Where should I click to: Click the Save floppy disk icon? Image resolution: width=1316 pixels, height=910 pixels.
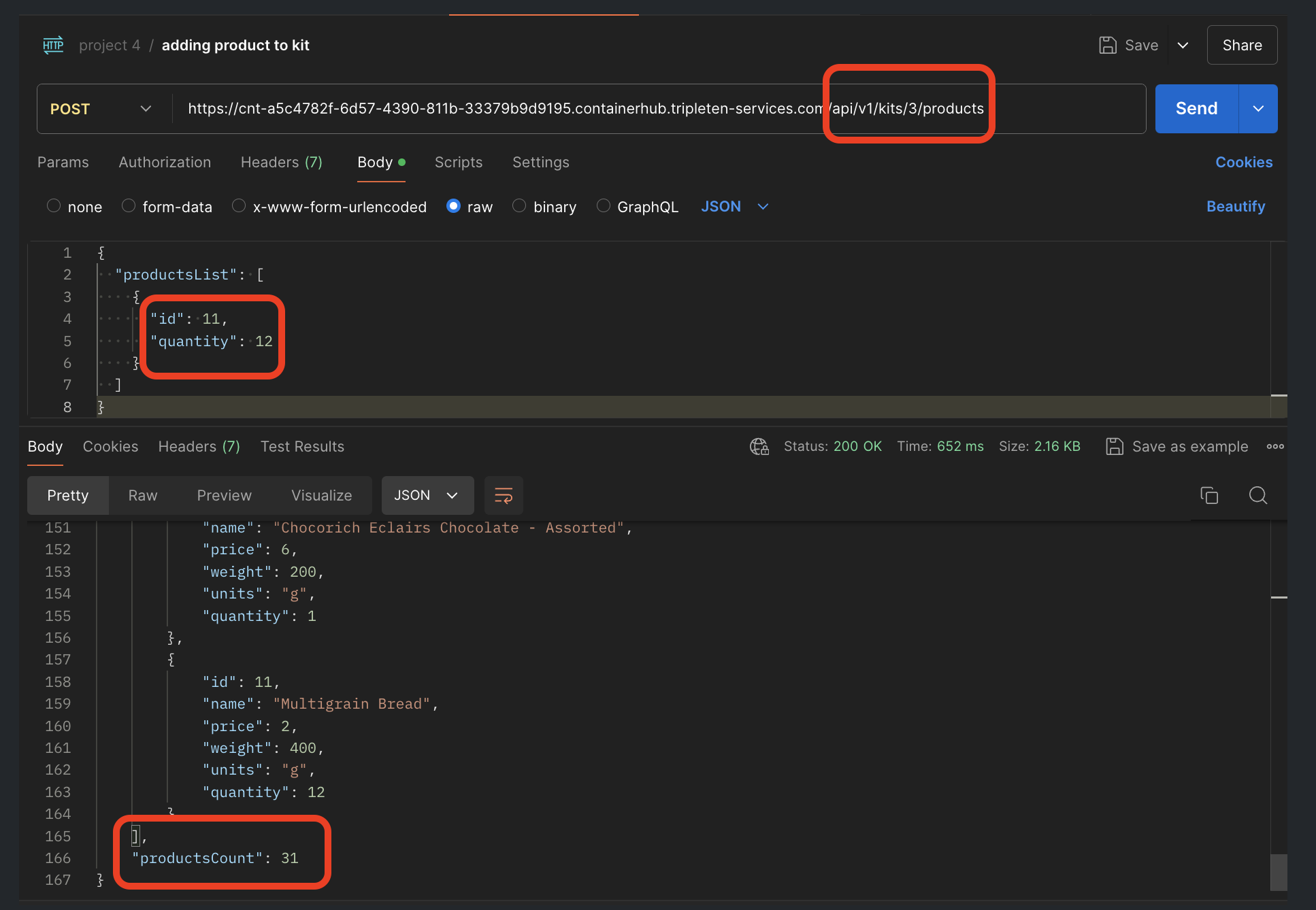click(x=1108, y=45)
